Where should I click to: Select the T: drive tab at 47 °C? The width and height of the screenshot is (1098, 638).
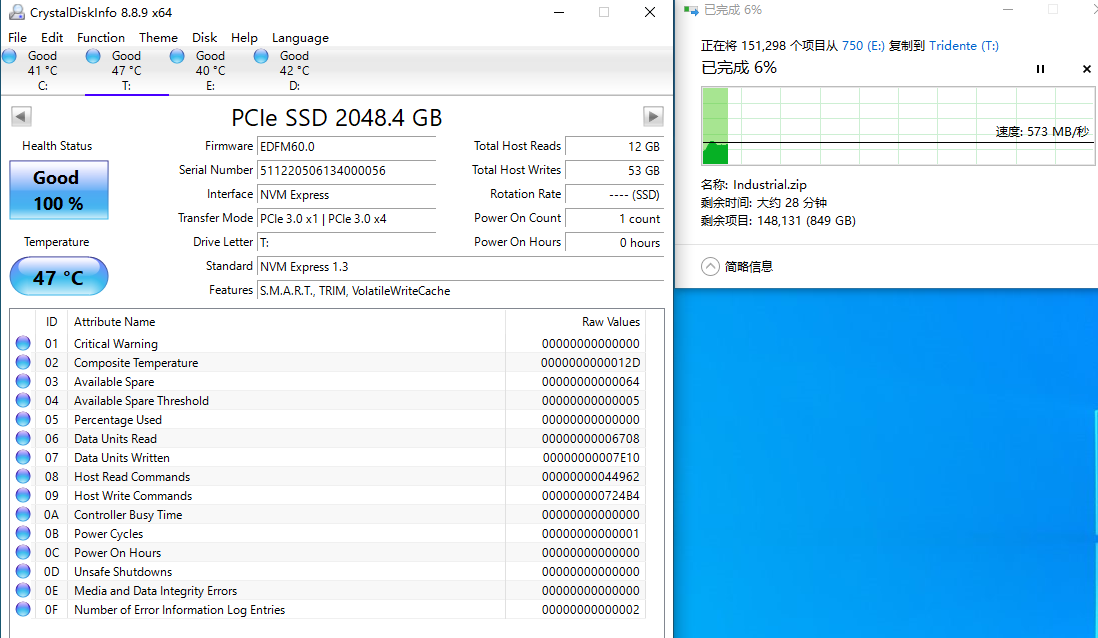127,70
